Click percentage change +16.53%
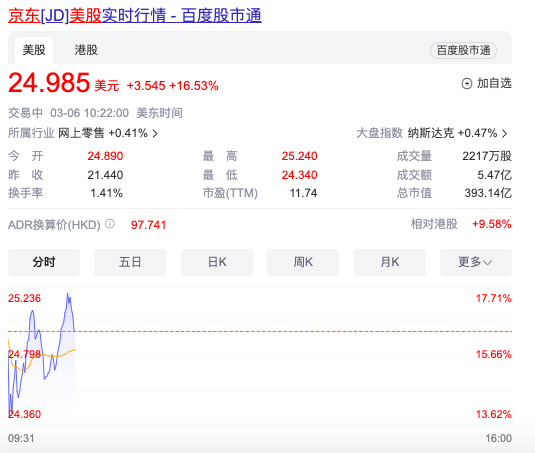Image resolution: width=535 pixels, height=453 pixels. coord(194,86)
